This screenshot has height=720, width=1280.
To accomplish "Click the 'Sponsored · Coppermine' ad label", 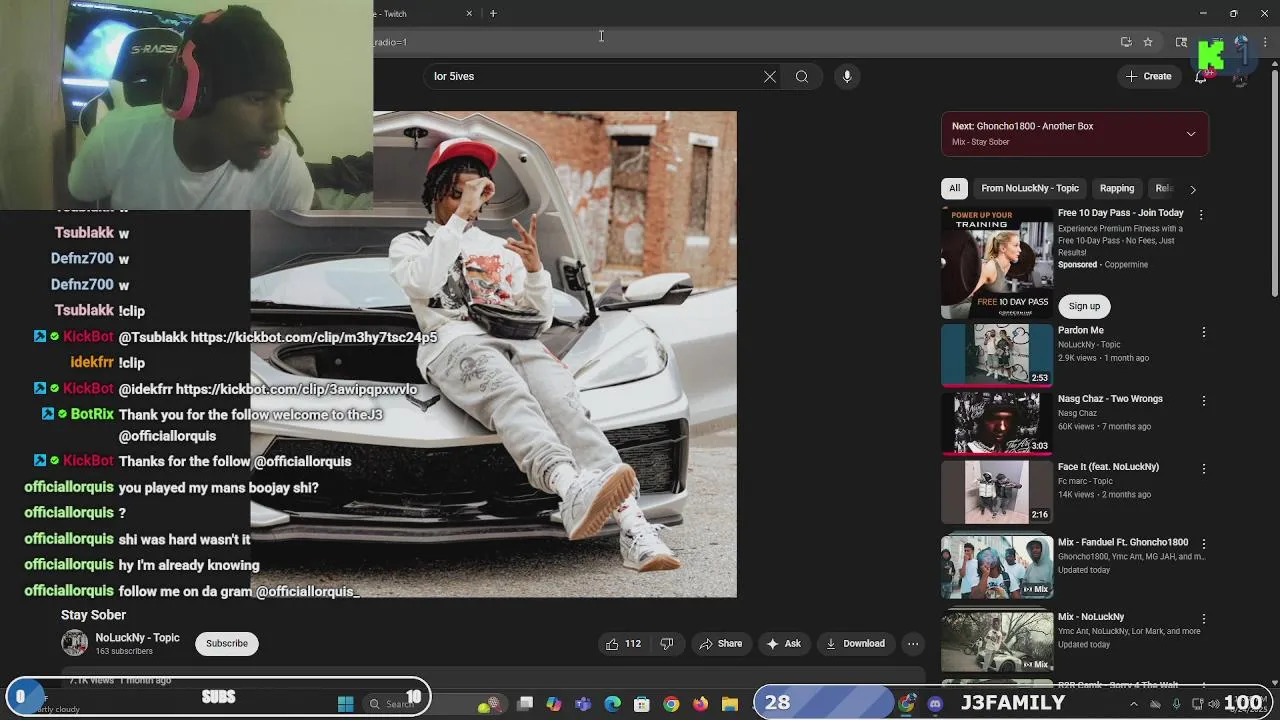I will coord(1103,265).
